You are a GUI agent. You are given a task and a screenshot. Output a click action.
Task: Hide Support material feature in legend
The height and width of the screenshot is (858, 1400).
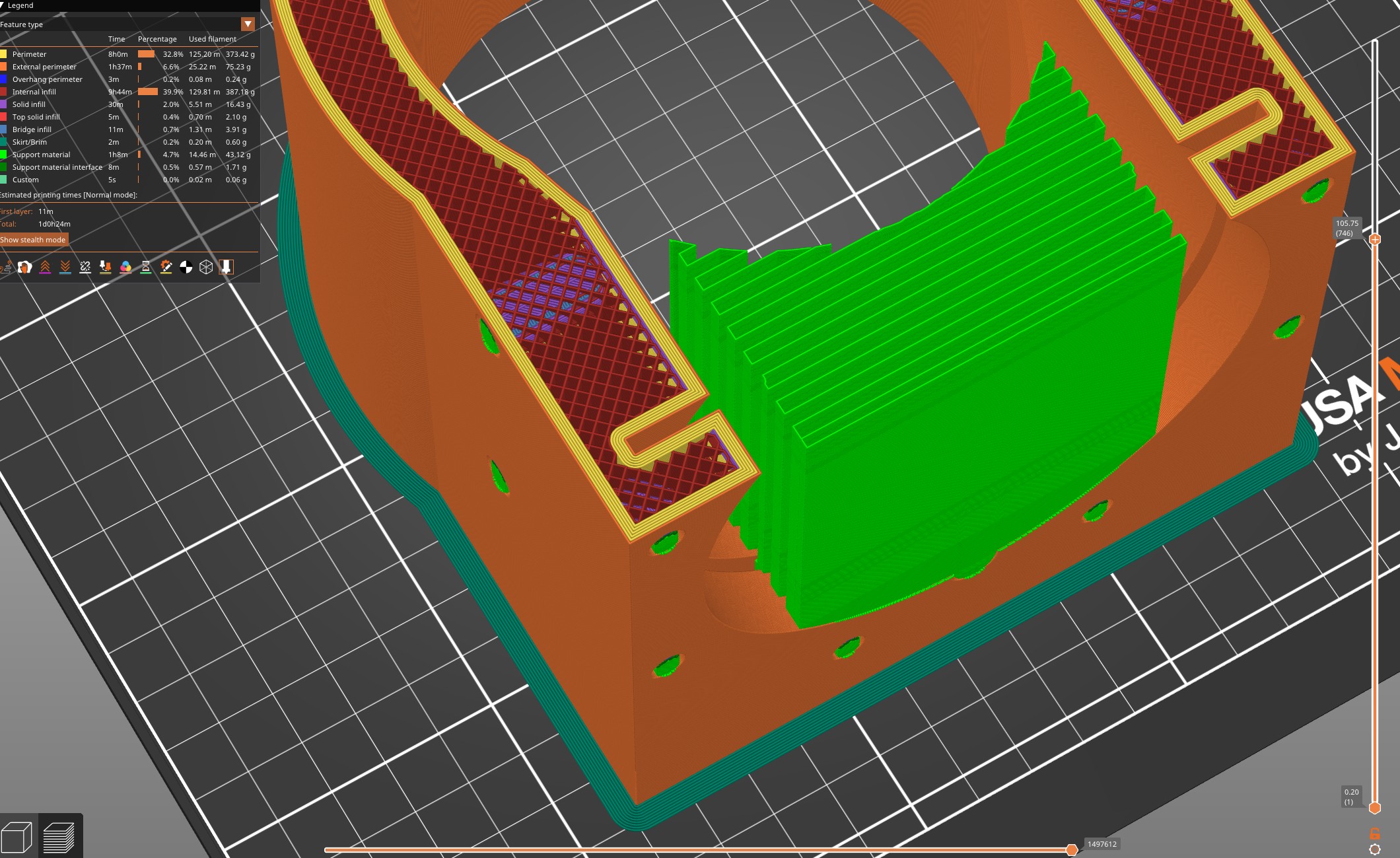[x=127, y=155]
